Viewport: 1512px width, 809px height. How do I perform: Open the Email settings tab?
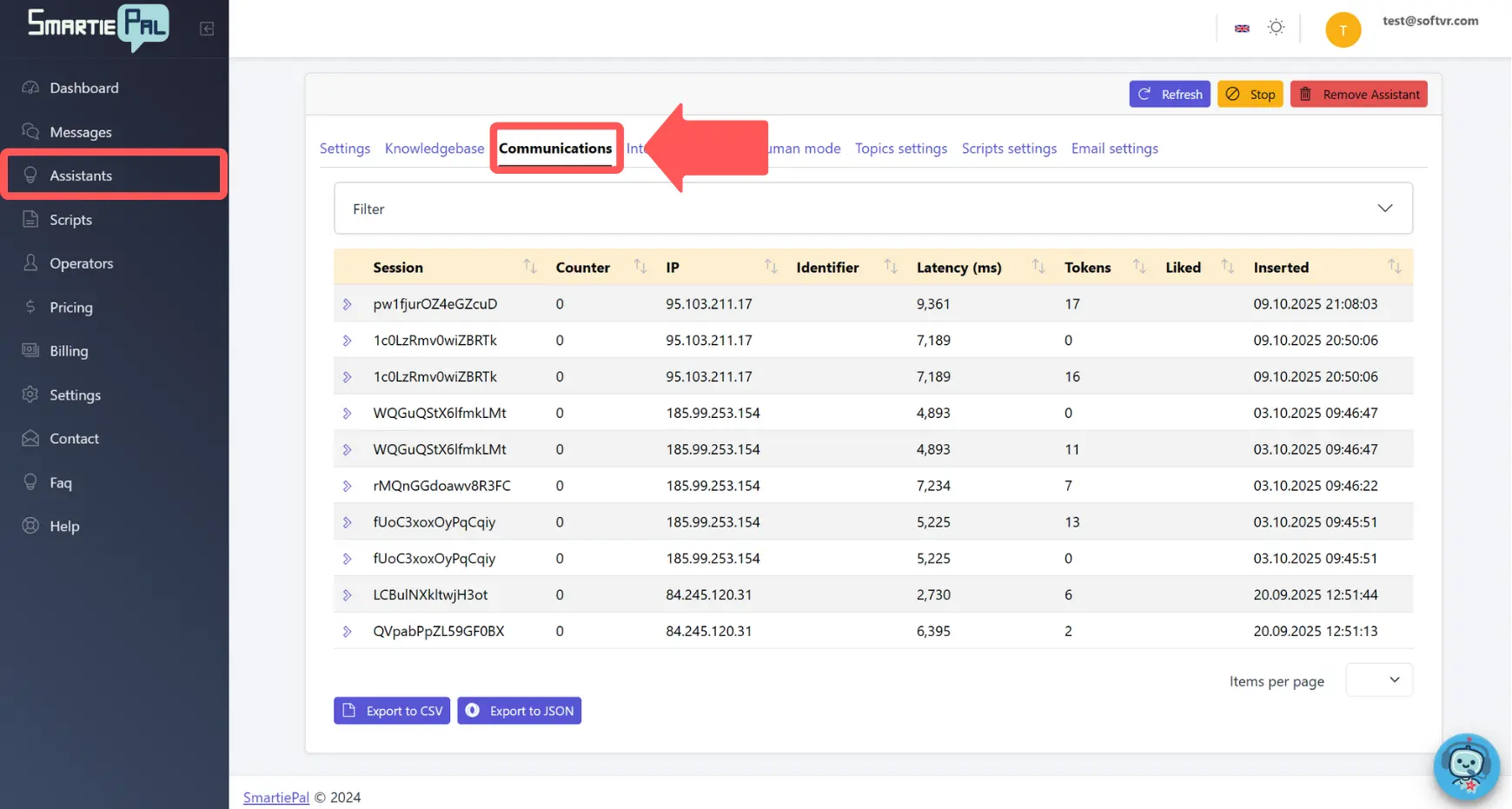(1114, 148)
